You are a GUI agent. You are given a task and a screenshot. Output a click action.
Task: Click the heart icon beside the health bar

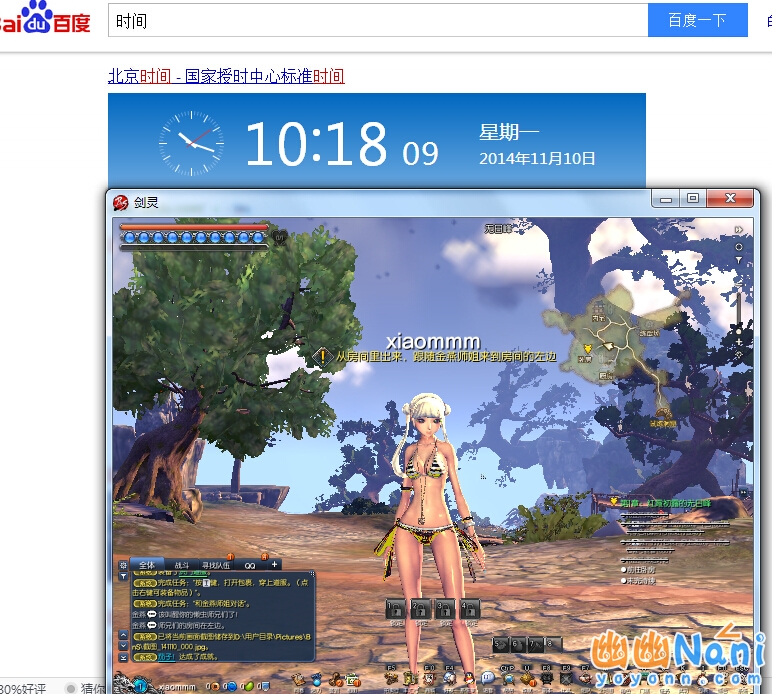[x=280, y=237]
